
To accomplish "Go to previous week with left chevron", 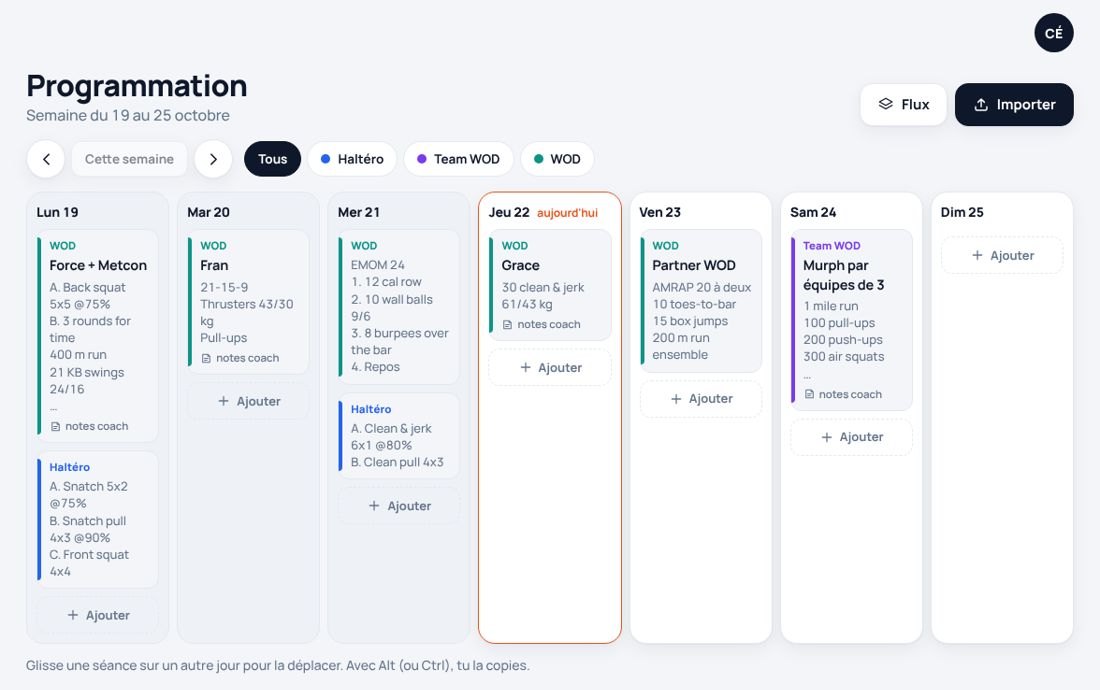I will click(46, 159).
